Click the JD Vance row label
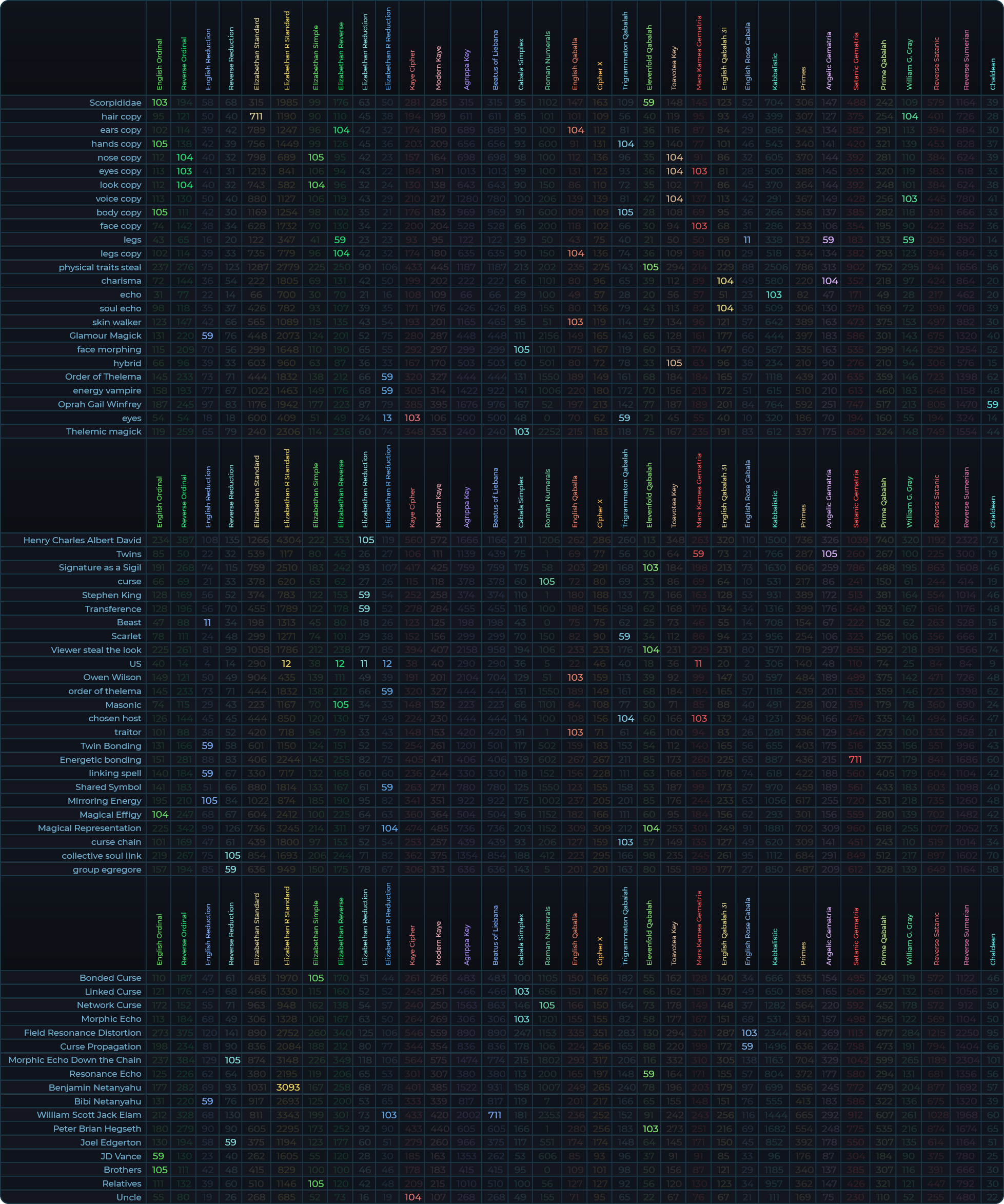The height and width of the screenshot is (1204, 1004). pyautogui.click(x=121, y=1156)
